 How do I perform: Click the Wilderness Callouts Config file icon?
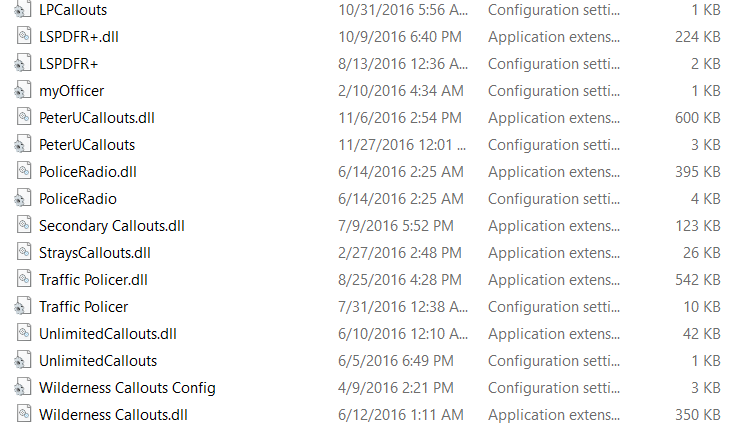pyautogui.click(x=23, y=387)
